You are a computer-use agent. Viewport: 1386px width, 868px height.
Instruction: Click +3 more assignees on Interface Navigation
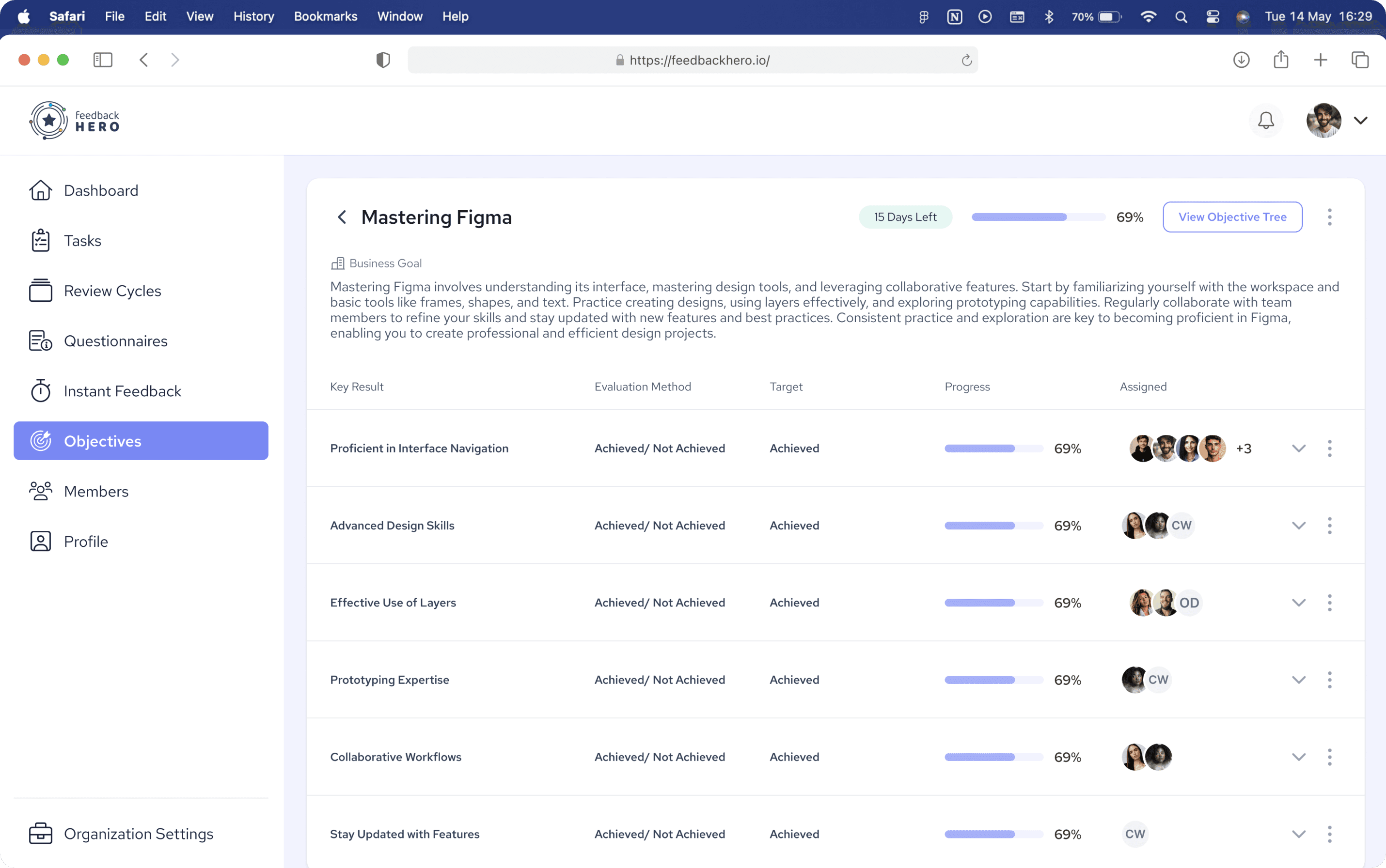coord(1244,449)
